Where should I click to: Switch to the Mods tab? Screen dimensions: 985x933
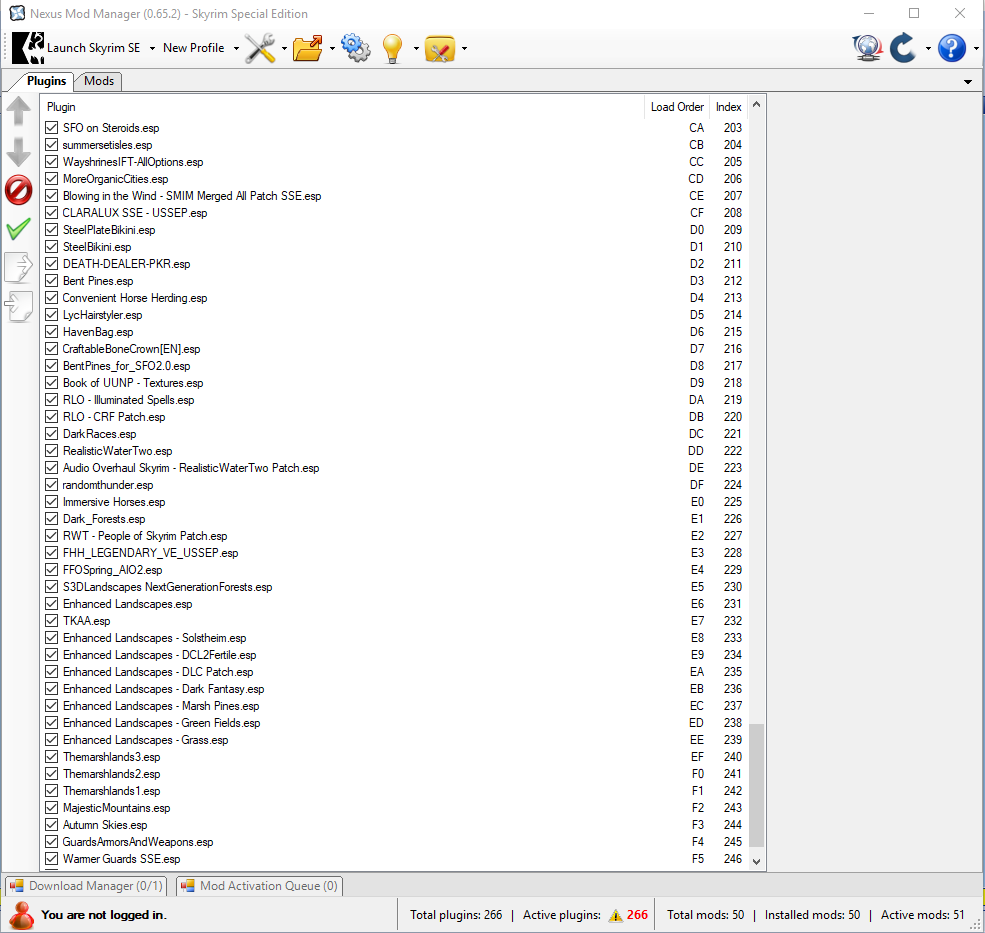[x=99, y=81]
